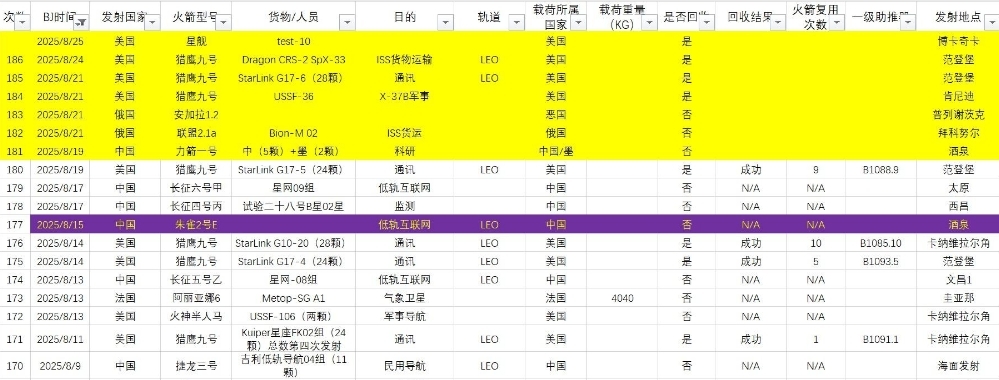Expand the 目的 column filter arrow
This screenshot has height=380, width=999.
[445, 22]
